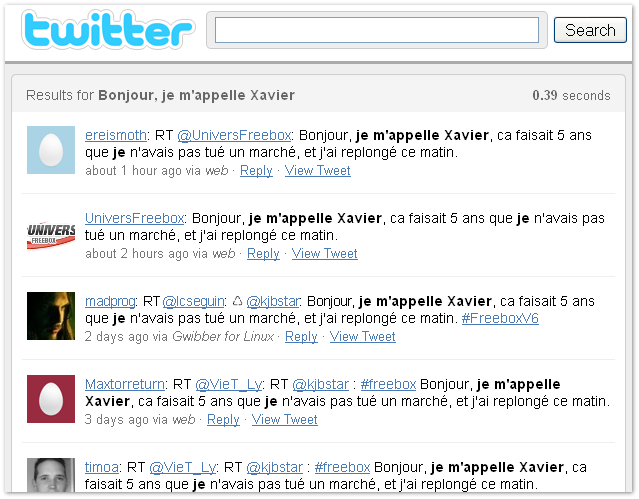Viewport: 639px width, 499px height.
Task: Focus the Twitter search text box
Action: (377, 30)
